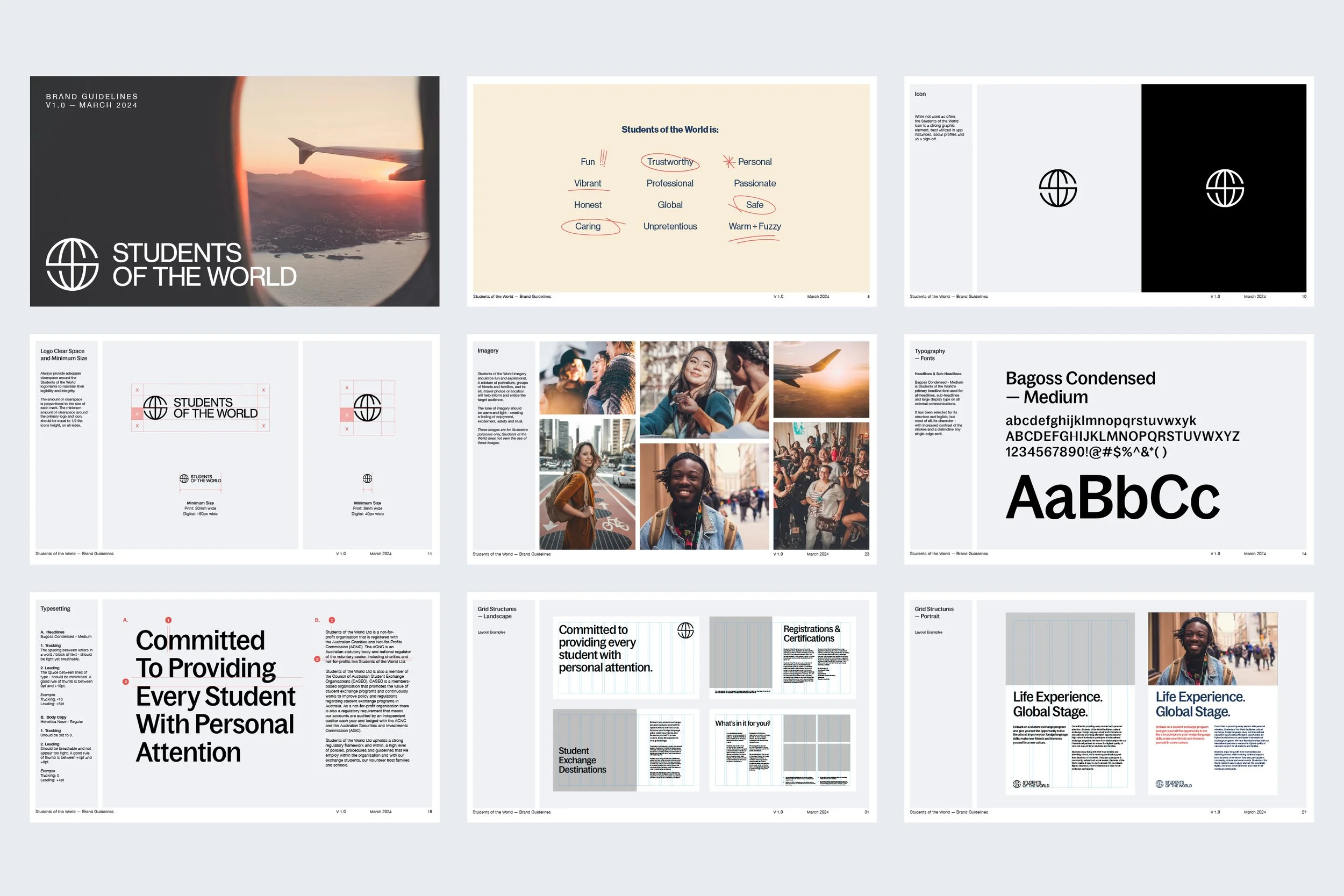
Task: Click the Brand Guidelines V1.0 cover slide title text
Action: point(92,101)
